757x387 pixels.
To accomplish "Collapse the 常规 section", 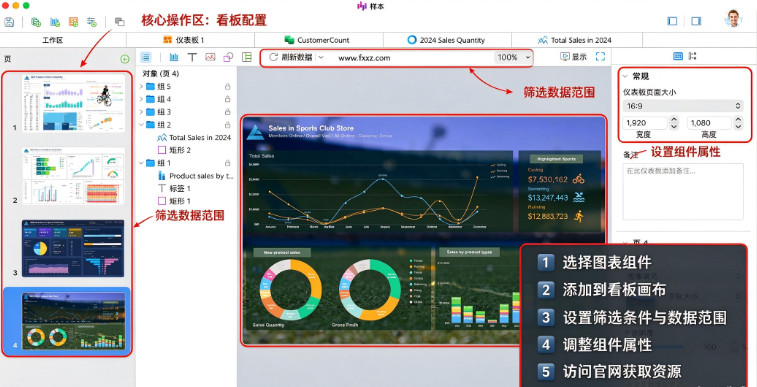I will tap(625, 76).
